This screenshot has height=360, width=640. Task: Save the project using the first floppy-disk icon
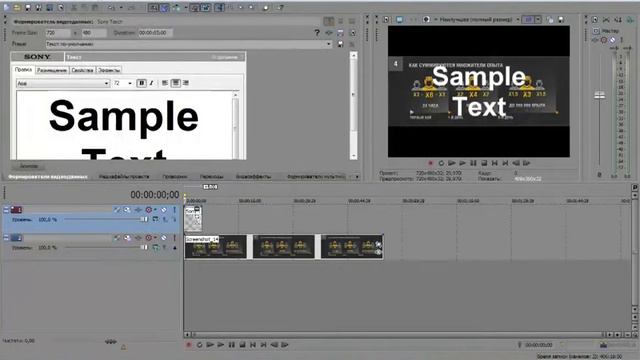[x=28, y=7]
